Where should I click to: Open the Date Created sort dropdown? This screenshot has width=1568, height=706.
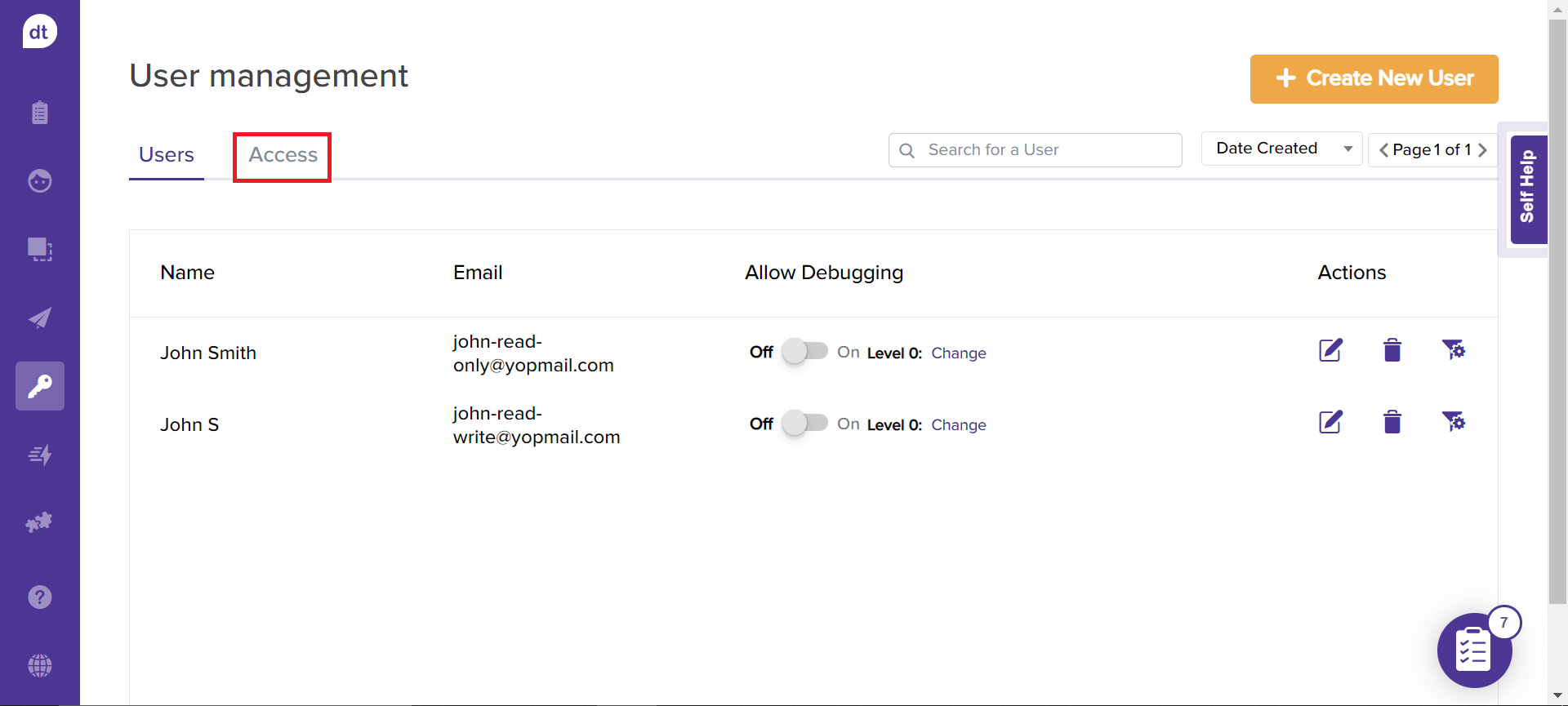click(x=1281, y=149)
